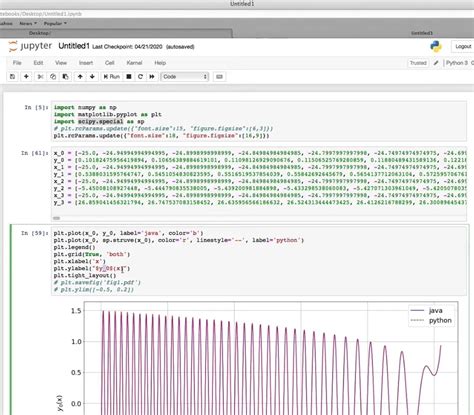Run the current cell button
Viewport: 474px width, 415px height.
tap(111, 77)
